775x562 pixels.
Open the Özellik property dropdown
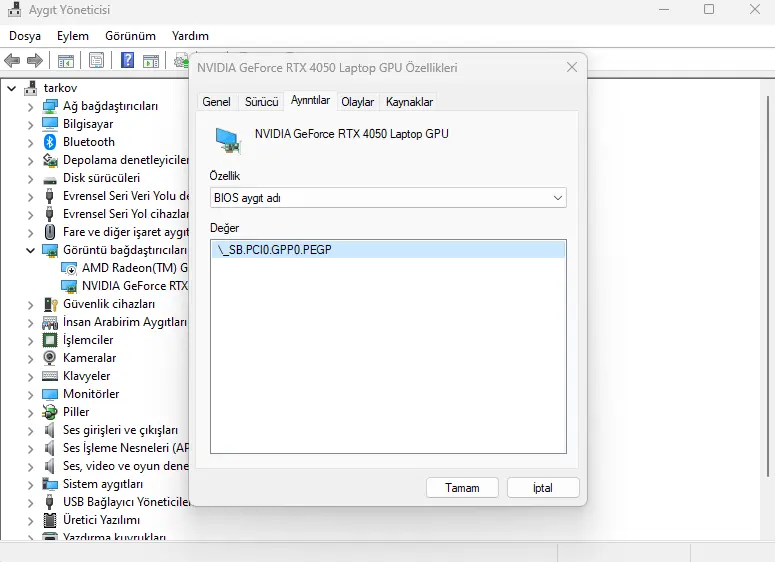[388, 198]
